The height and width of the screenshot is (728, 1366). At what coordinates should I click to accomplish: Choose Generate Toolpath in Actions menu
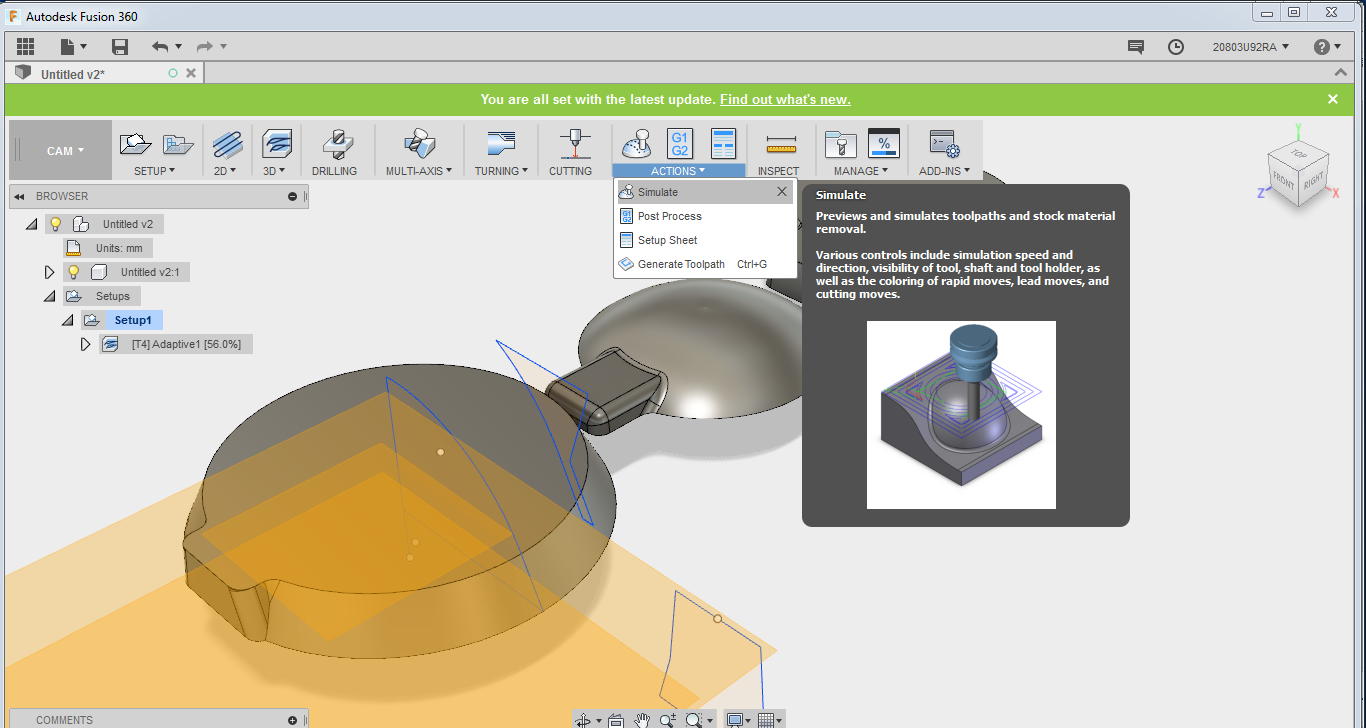coord(705,264)
